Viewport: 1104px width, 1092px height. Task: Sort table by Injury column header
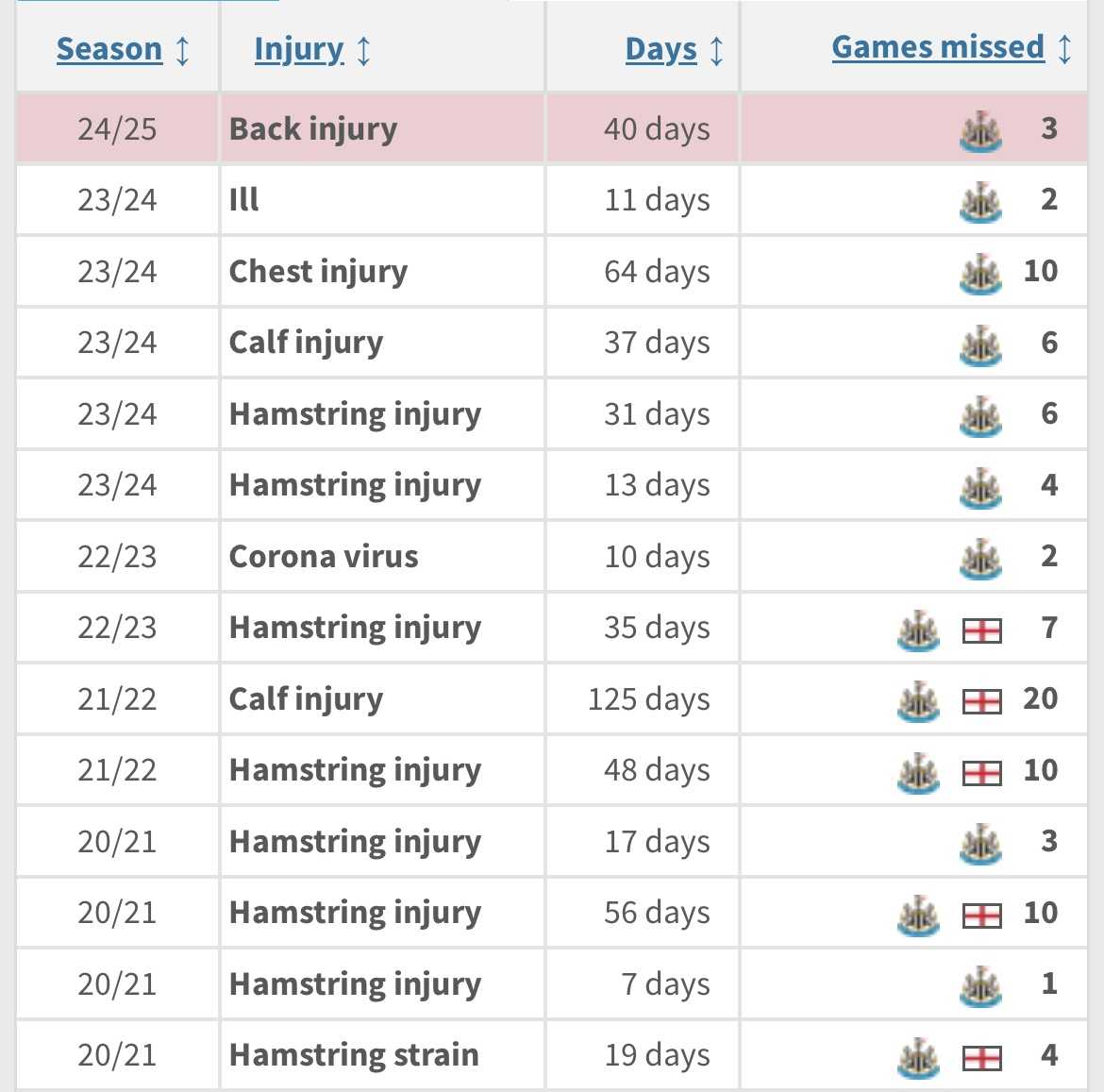299,49
